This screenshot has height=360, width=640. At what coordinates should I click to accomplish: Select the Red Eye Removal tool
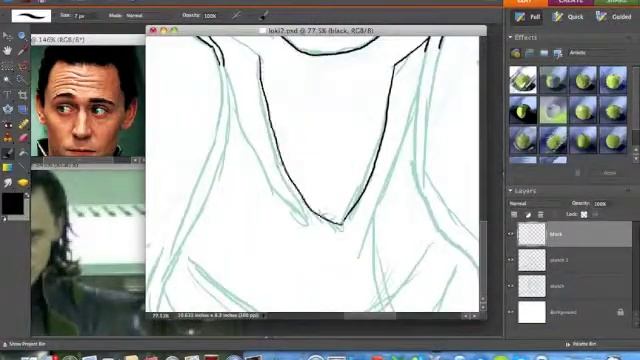7,124
